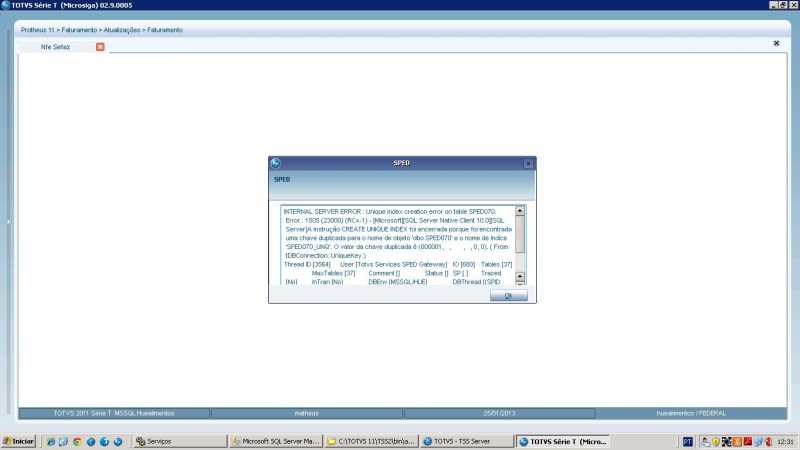Launch Chrome from quick launch bar
Viewport: 800px width, 450px height.
(77, 442)
